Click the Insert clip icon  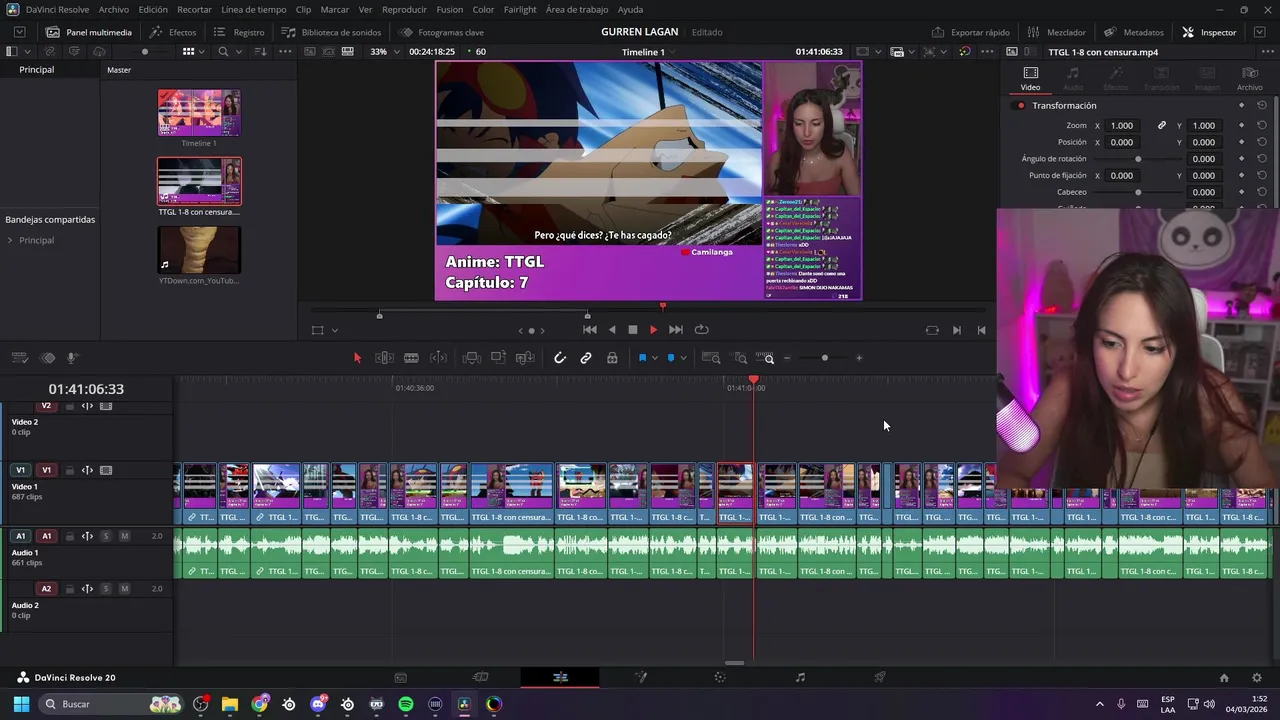pos(471,358)
